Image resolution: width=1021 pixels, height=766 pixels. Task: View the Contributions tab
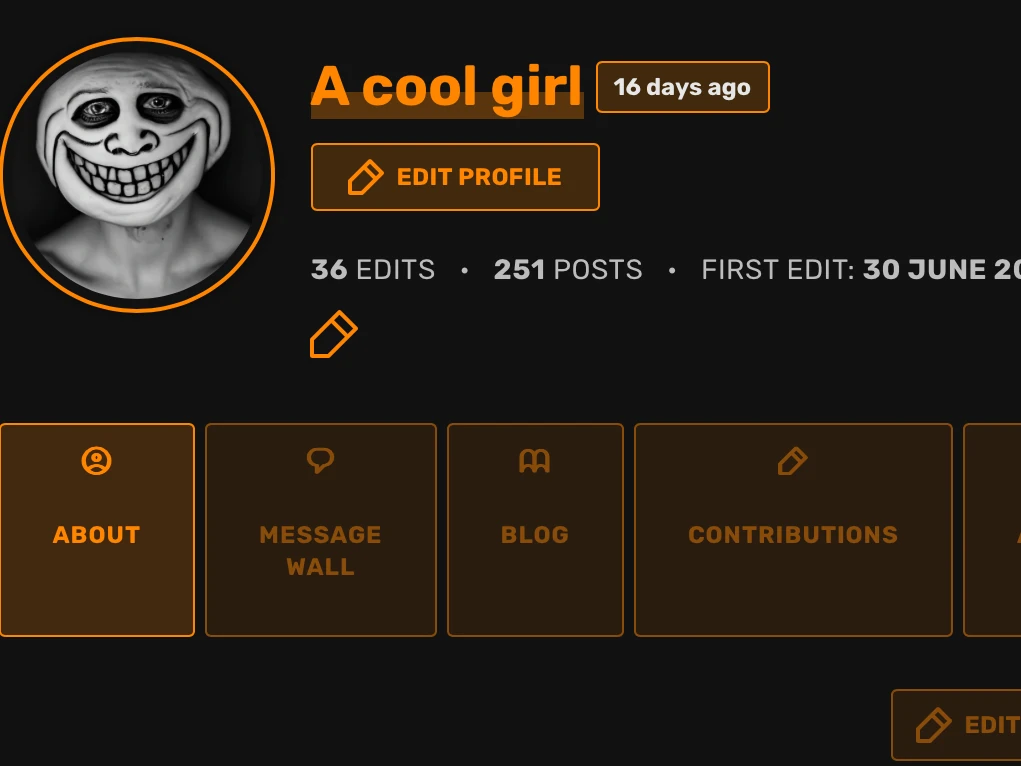point(793,530)
